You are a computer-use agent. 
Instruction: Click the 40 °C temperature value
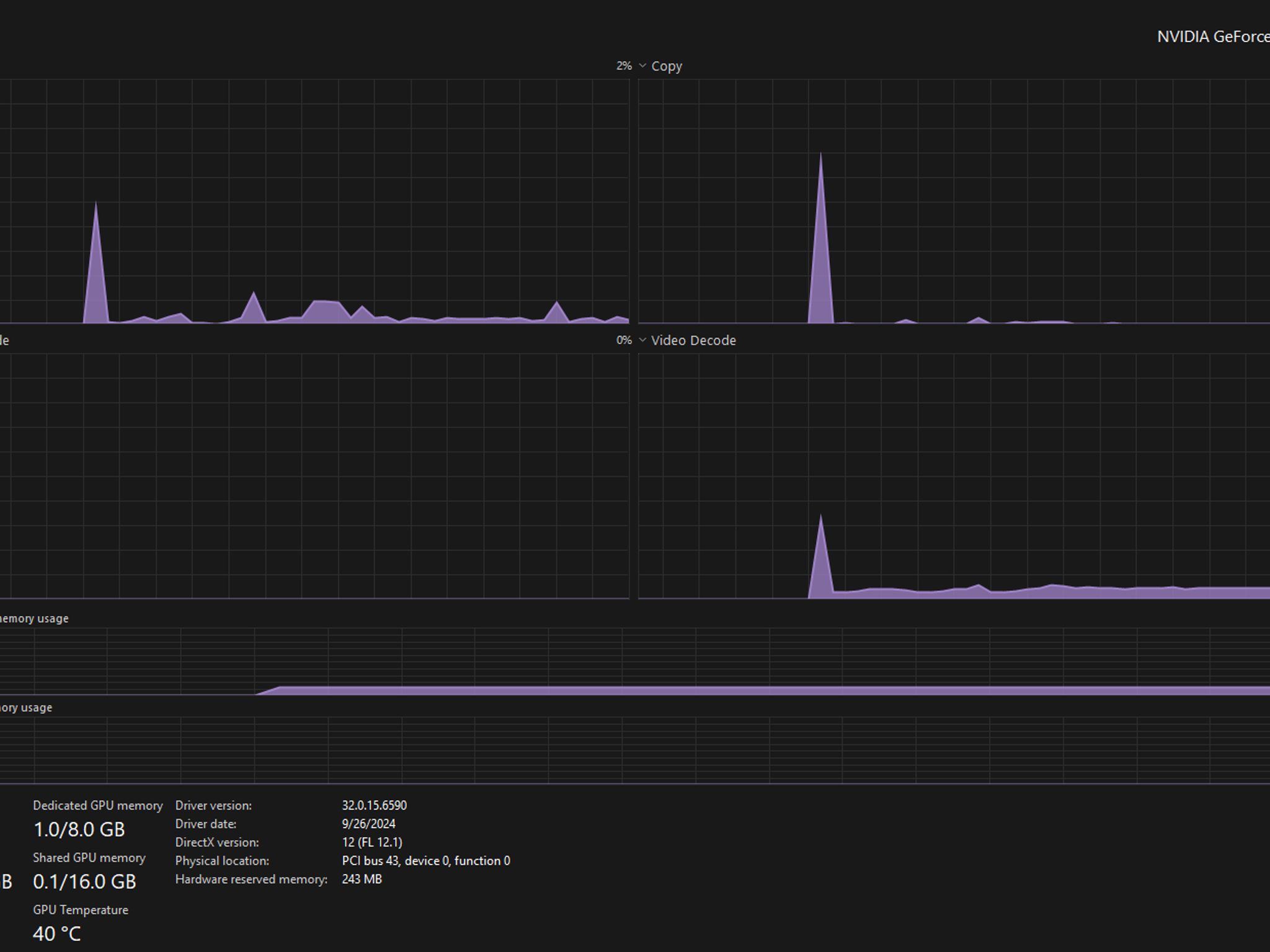click(x=57, y=933)
